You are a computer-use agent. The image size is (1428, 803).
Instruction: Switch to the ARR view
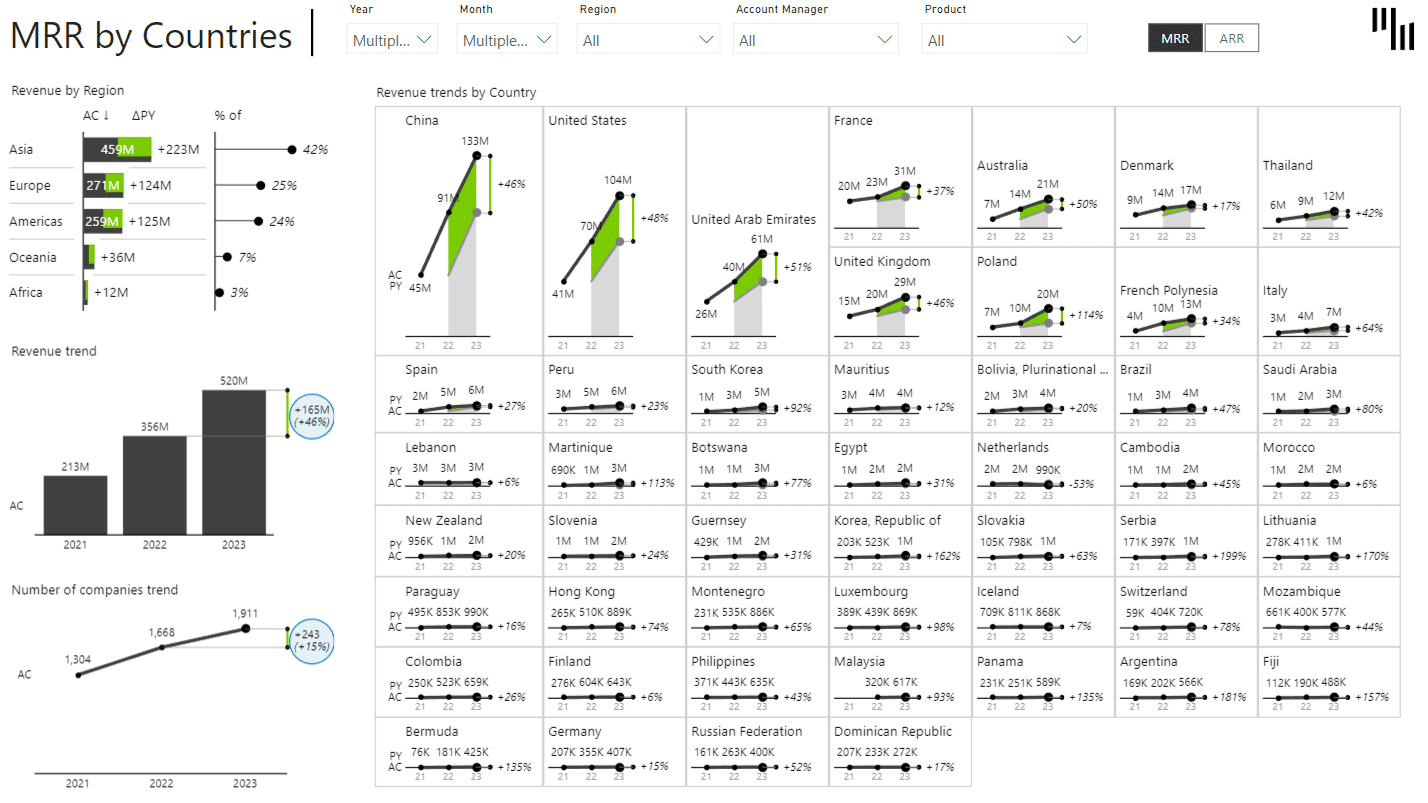pyautogui.click(x=1232, y=37)
